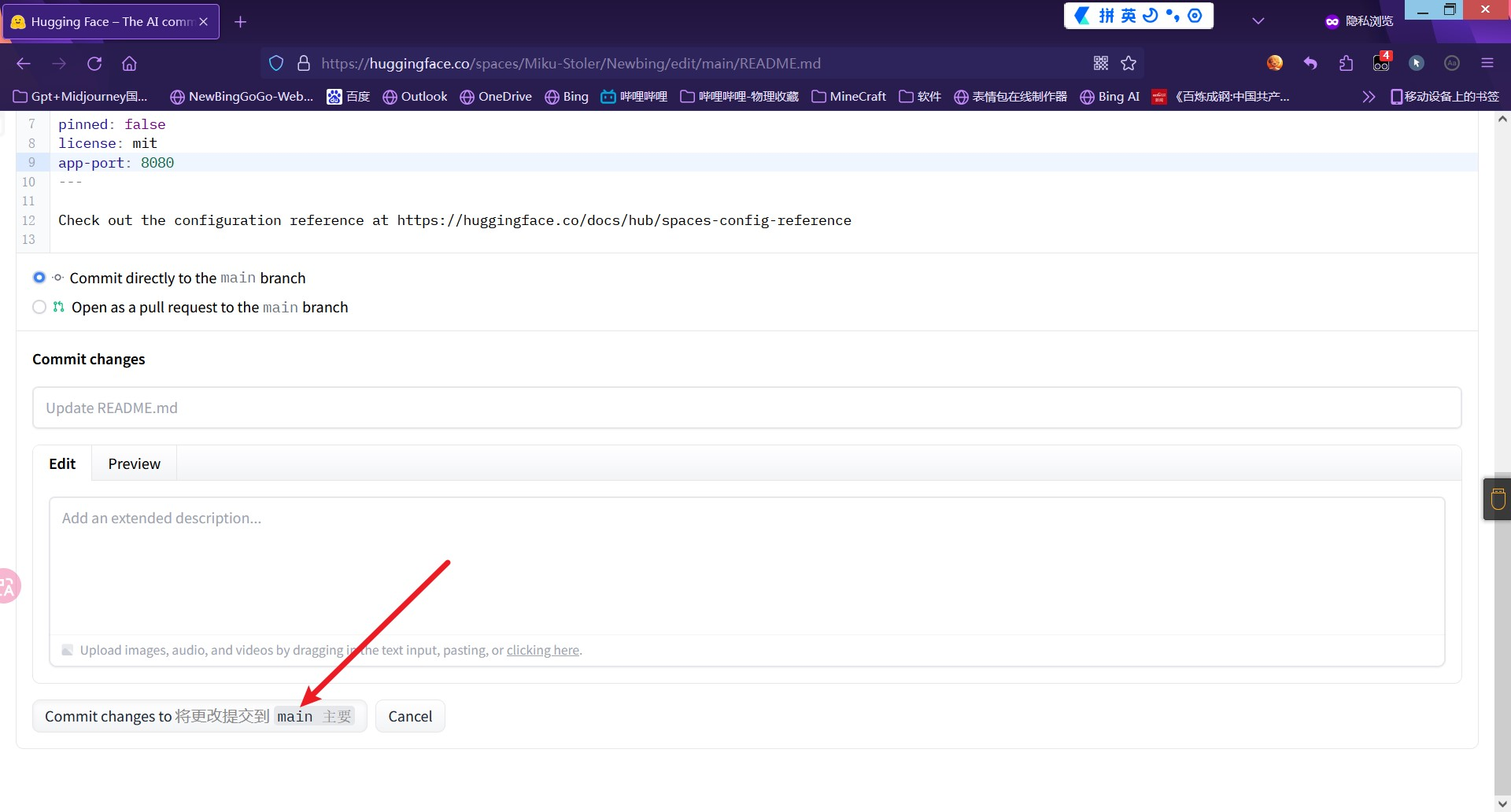Image resolution: width=1511 pixels, height=812 pixels.
Task: Select Commit directly to the main branch
Action: pyautogui.click(x=39, y=278)
